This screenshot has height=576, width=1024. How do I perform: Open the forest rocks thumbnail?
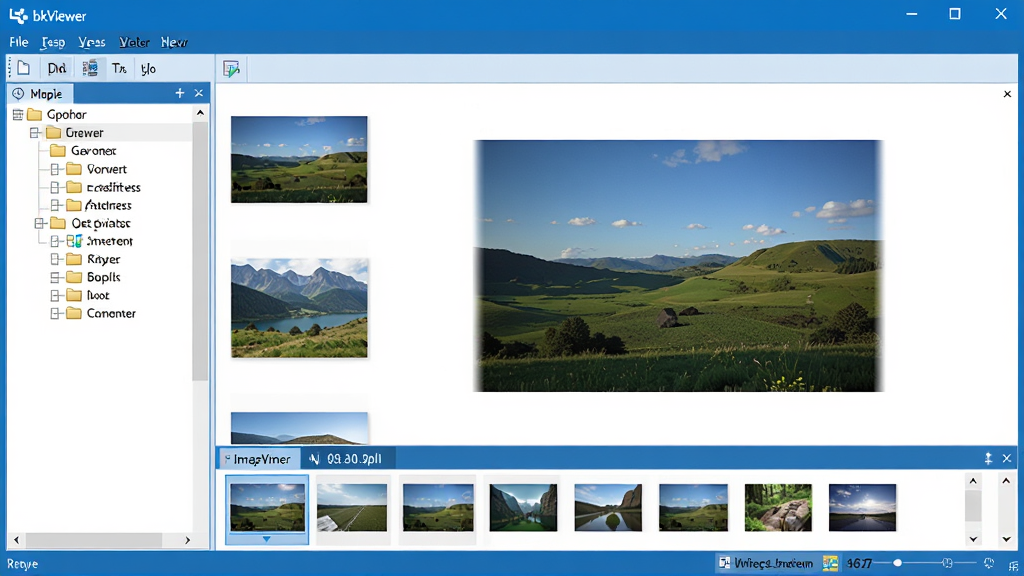(x=778, y=507)
